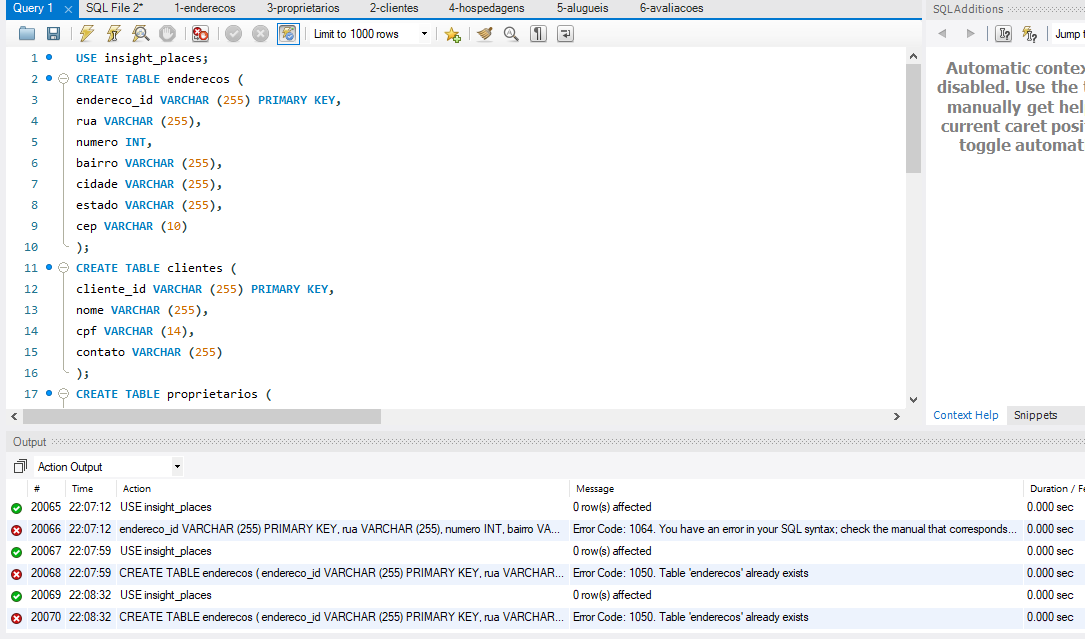1085x639 pixels.
Task: Click the editor horizontal scrollbar left arrow
Action: point(15,416)
